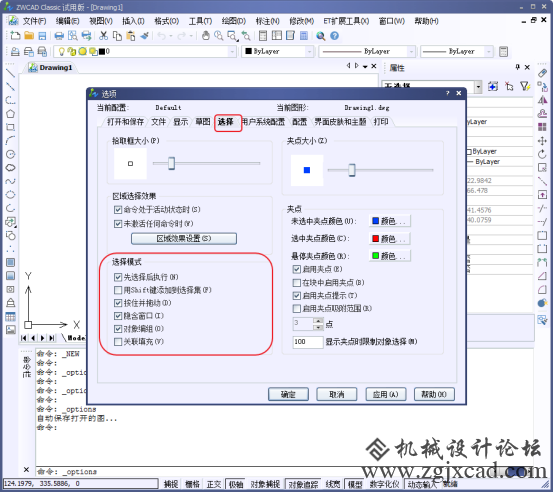Screen dimensions: 554x492
Task: Click the Pan hand icon
Action: point(206,36)
